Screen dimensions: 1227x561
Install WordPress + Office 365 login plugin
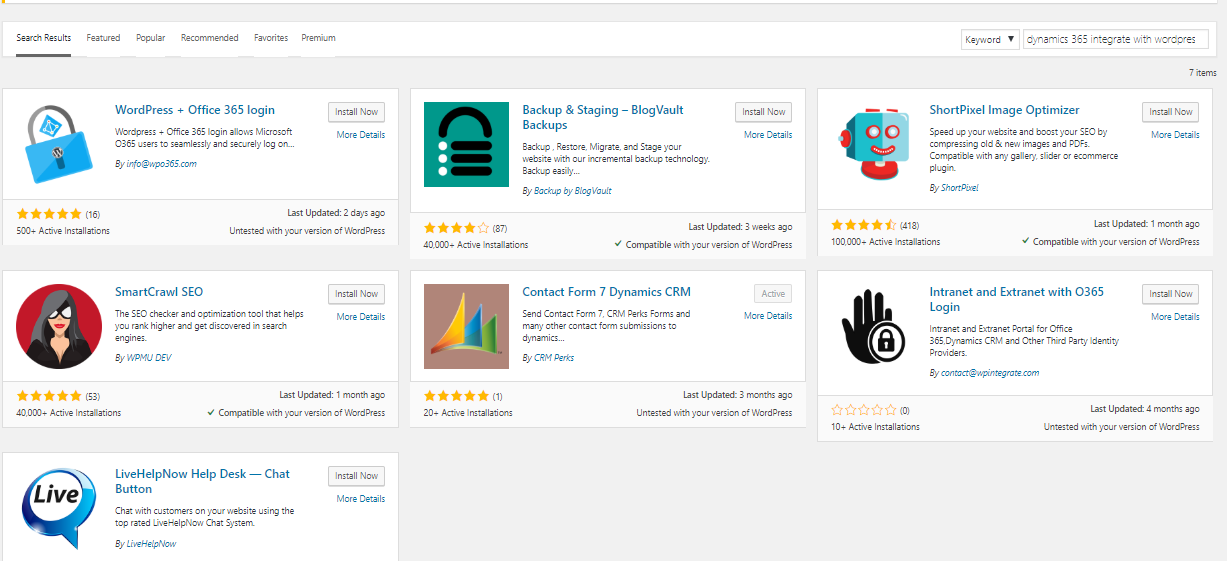356,112
